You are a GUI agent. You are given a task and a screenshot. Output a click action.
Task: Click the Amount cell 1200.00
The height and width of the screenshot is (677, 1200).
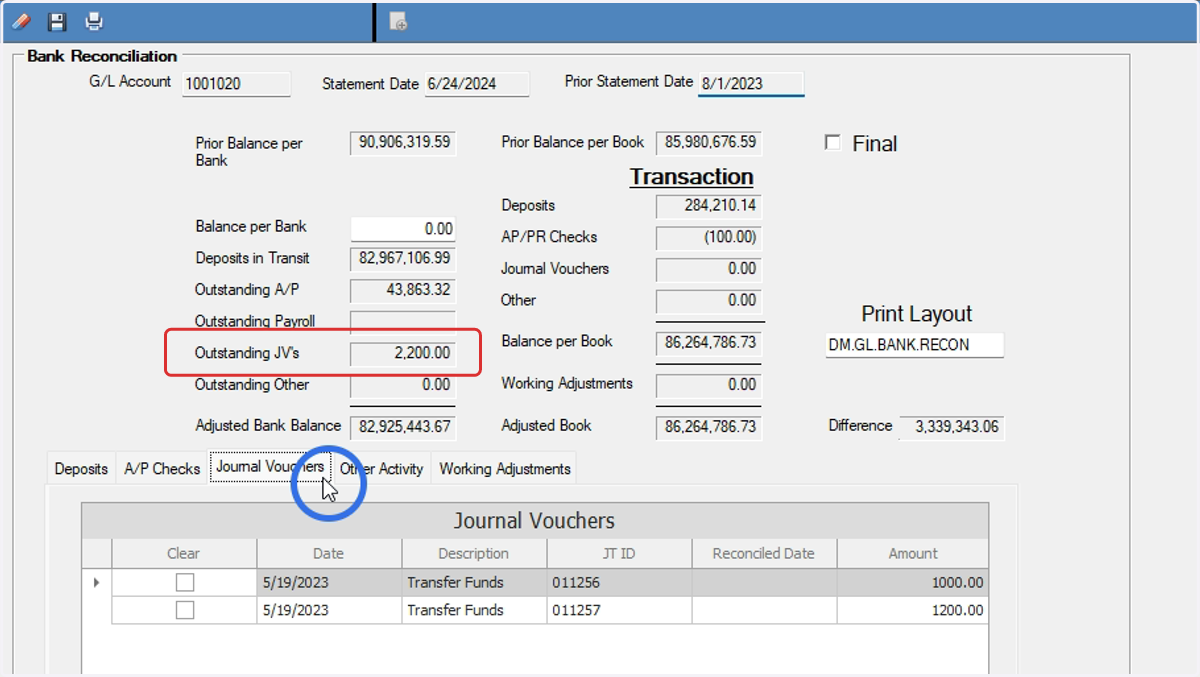click(x=913, y=610)
